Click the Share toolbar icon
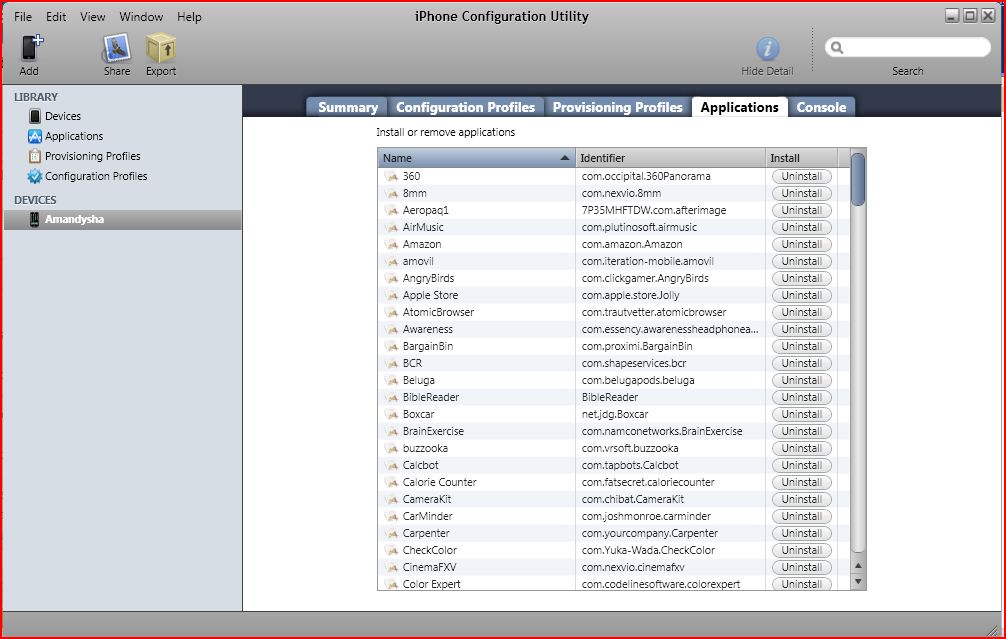The image size is (1006, 639). 117,48
